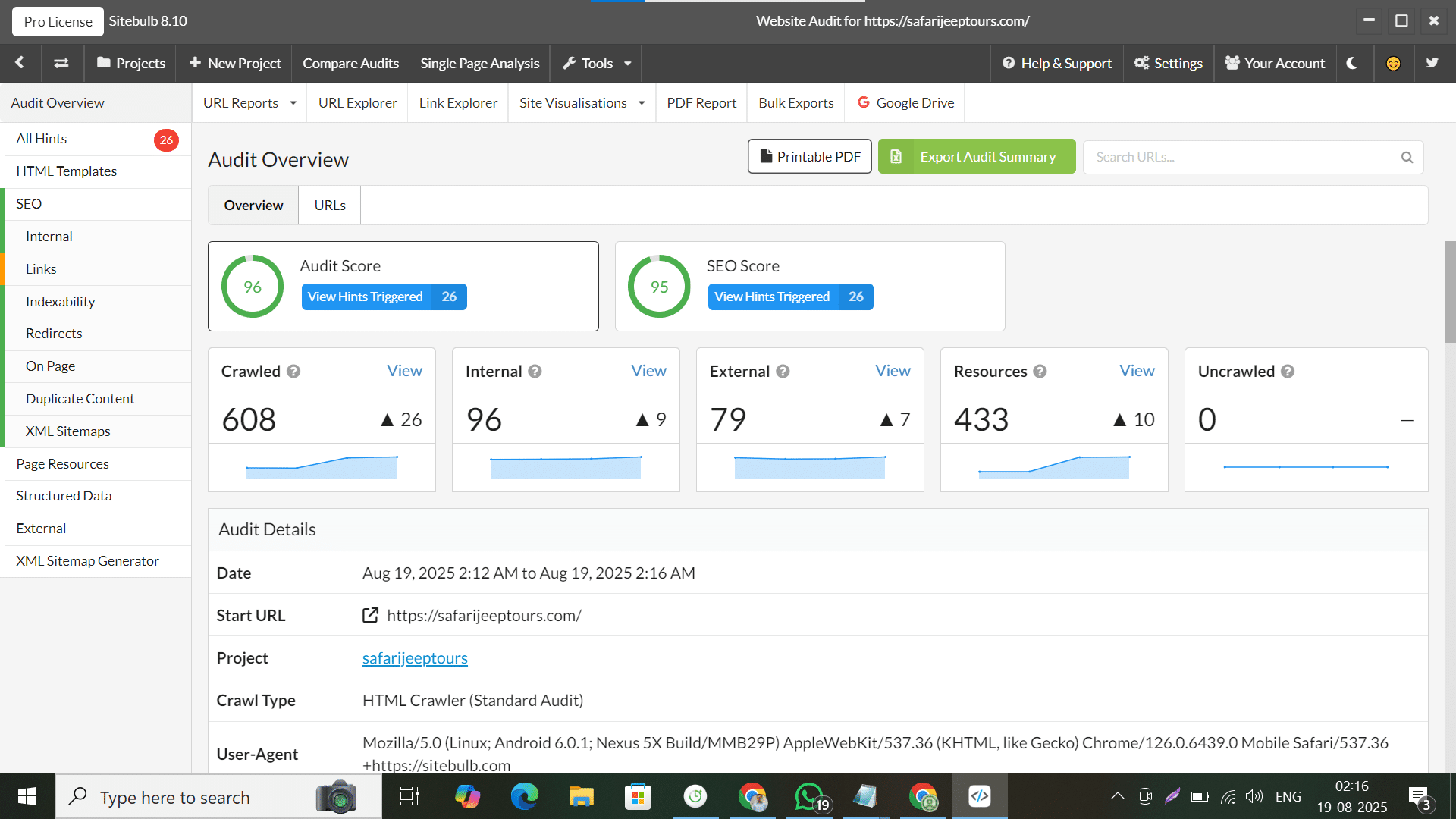Open XML Sitemap Generator in sidebar
The image size is (1456, 819).
click(96, 561)
